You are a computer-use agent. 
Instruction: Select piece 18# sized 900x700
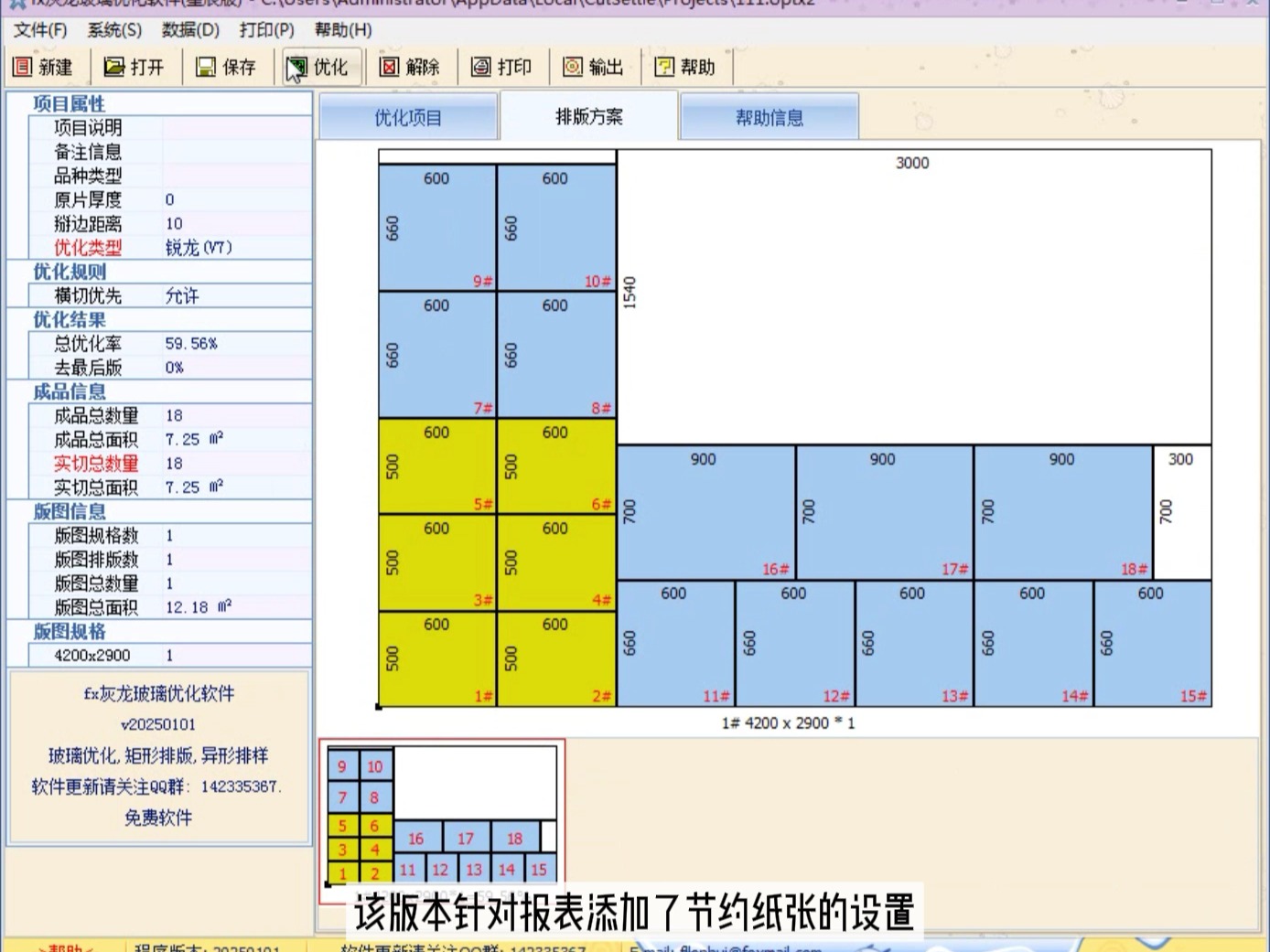click(1063, 512)
